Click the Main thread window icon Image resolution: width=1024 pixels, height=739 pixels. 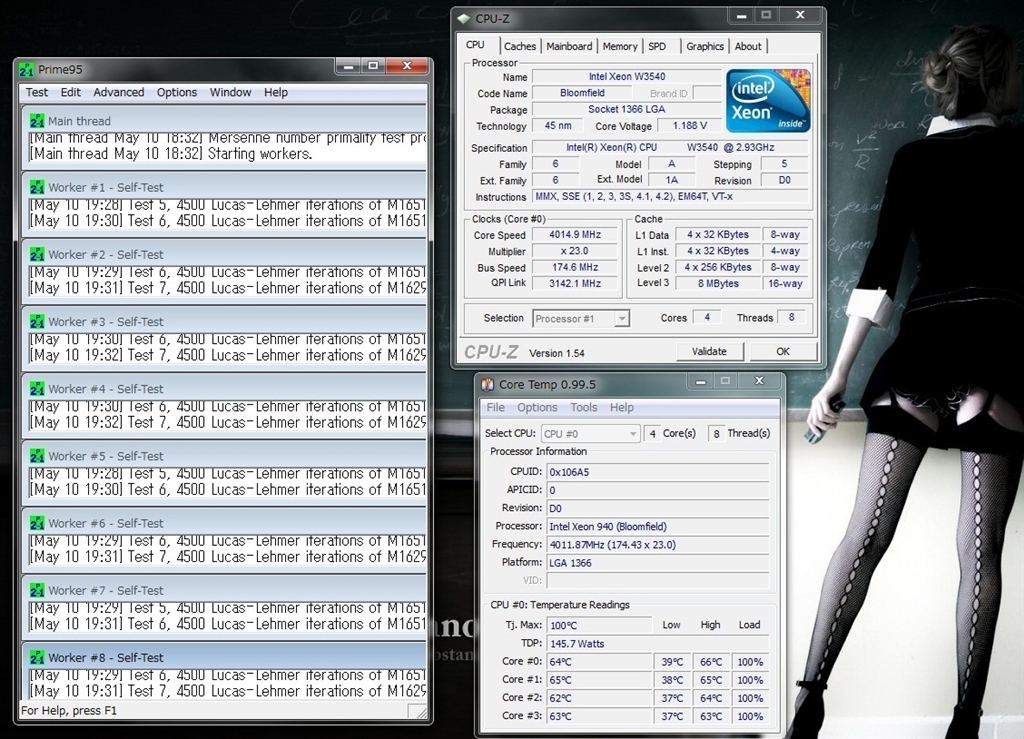click(x=37, y=121)
